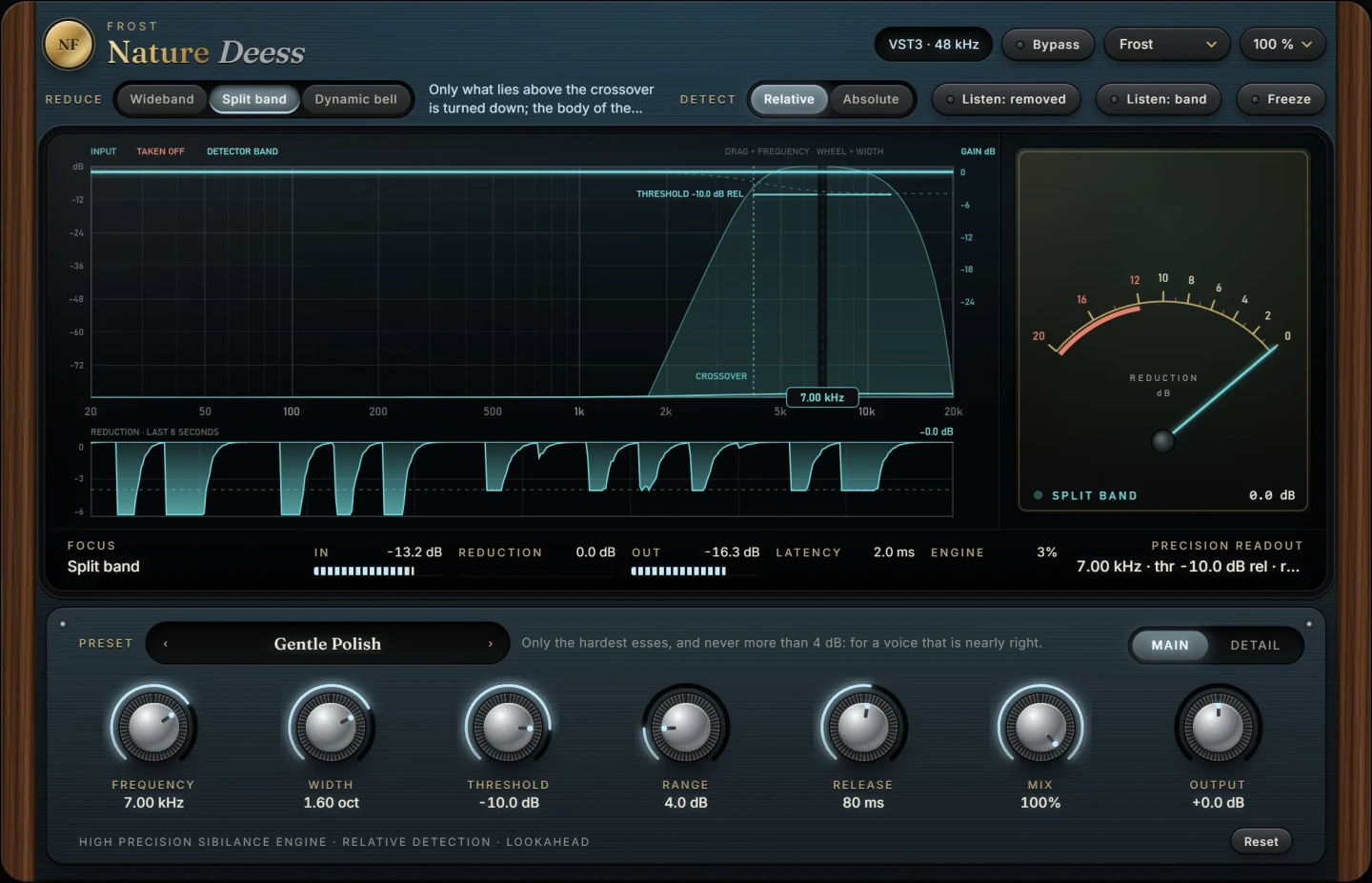The image size is (1372, 883).
Task: Click the Range value 4.0 dB
Action: point(685,803)
